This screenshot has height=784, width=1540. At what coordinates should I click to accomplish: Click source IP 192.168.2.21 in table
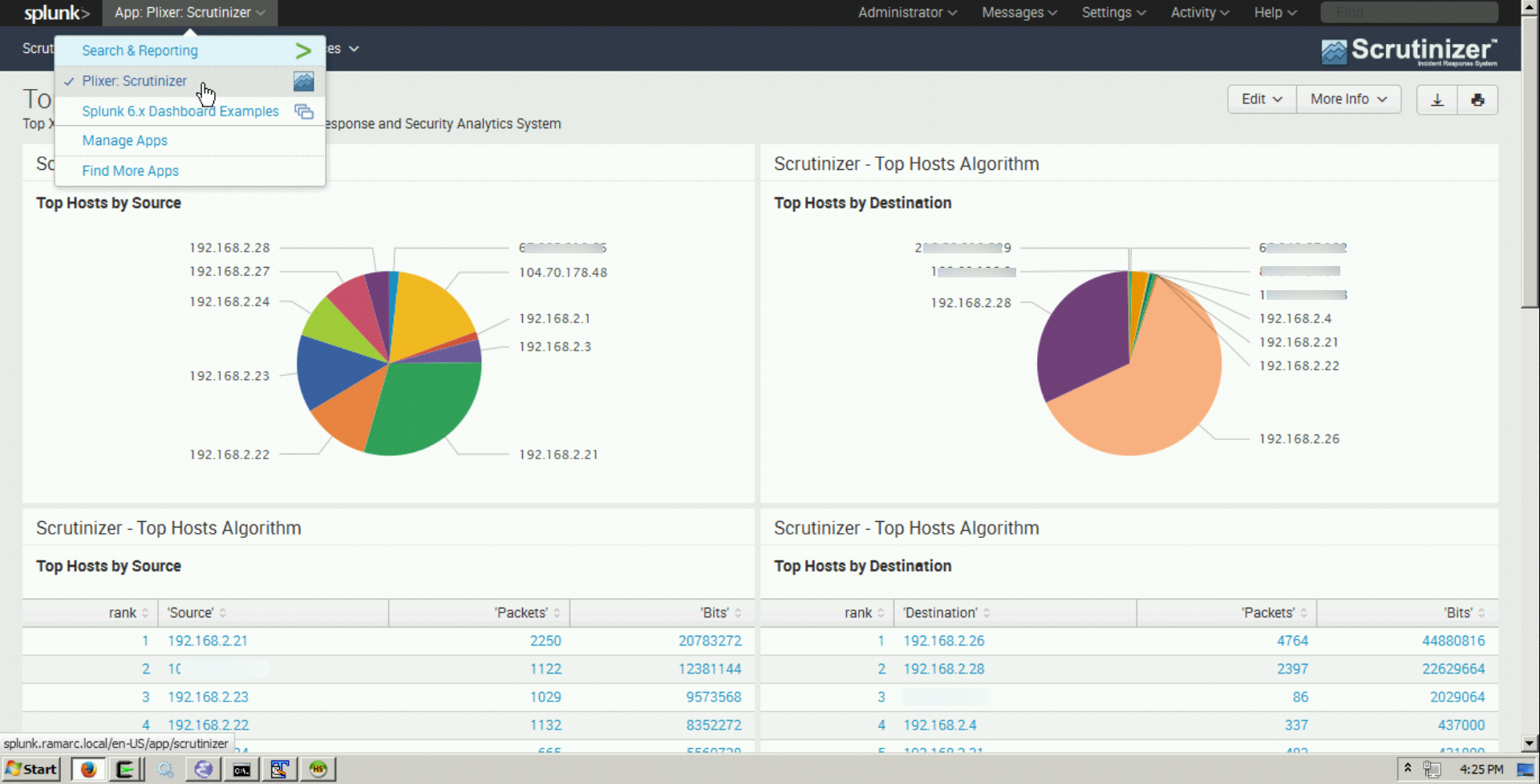(207, 641)
